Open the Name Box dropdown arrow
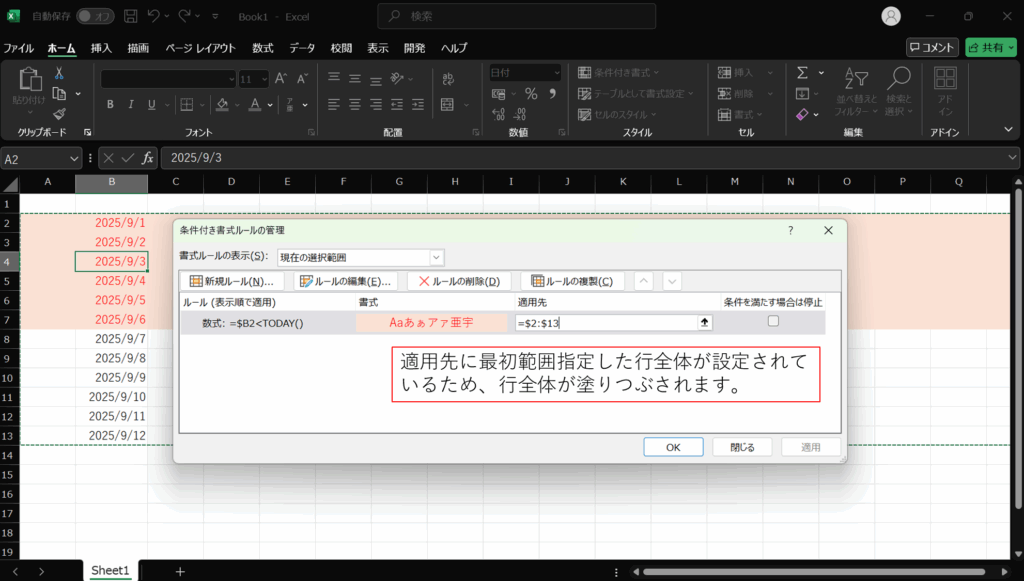1024x581 pixels. coord(73,159)
